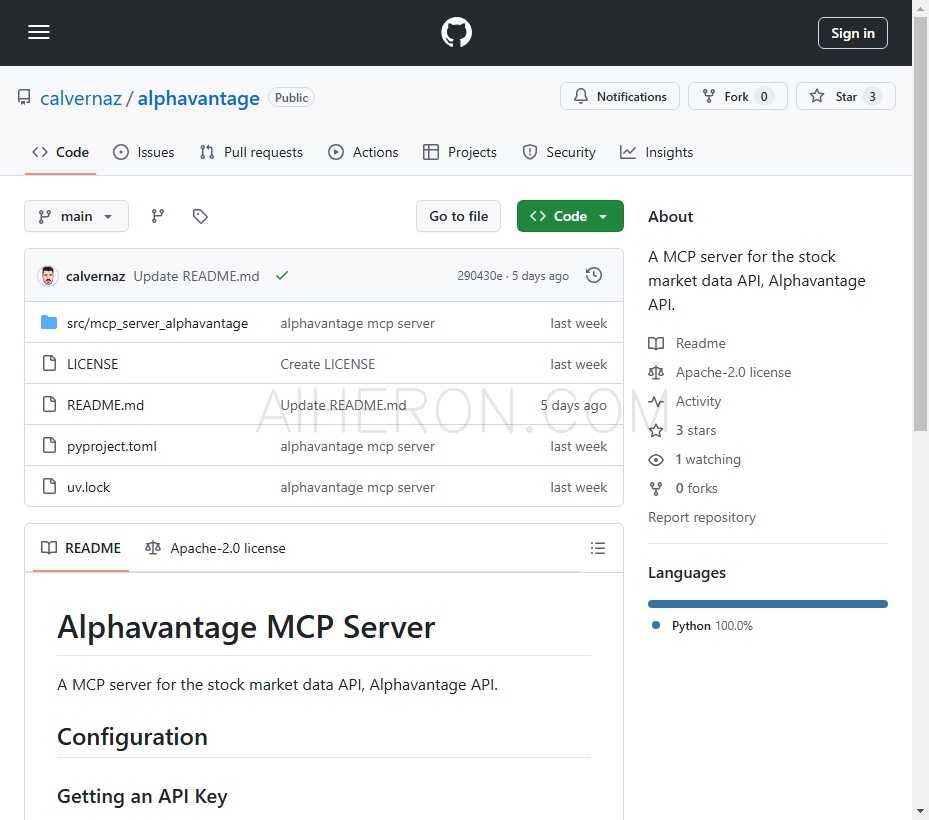The height and width of the screenshot is (820, 929).
Task: Open commit hash 290430e
Action: pyautogui.click(x=479, y=276)
